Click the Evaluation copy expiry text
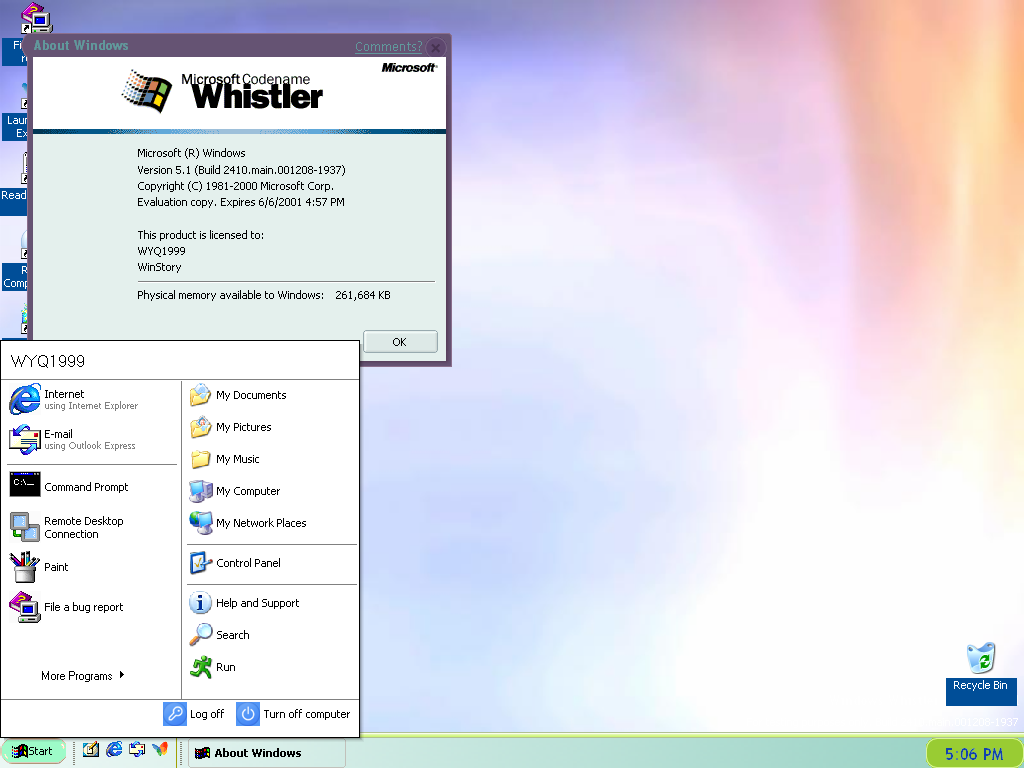The width and height of the screenshot is (1024, 768). click(x=240, y=202)
